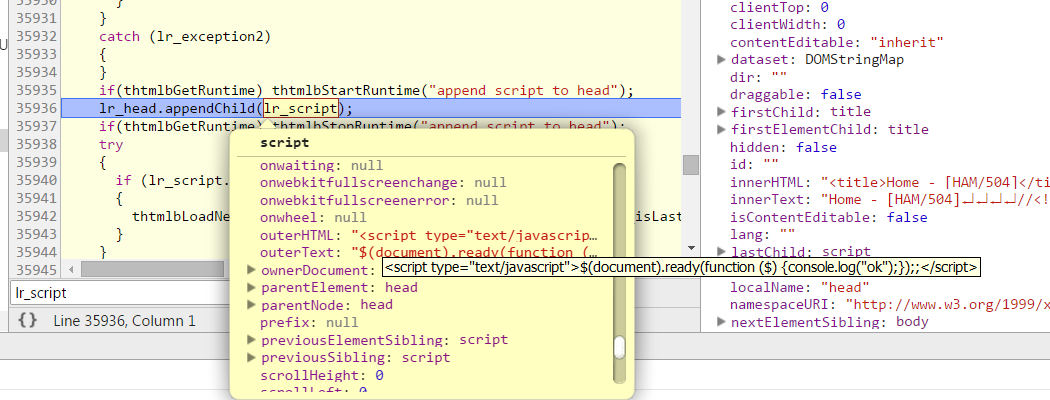Viewport: 1050px width, 400px height.
Task: Click lr_head.appendChild in the highlighted line
Action: (x=177, y=109)
